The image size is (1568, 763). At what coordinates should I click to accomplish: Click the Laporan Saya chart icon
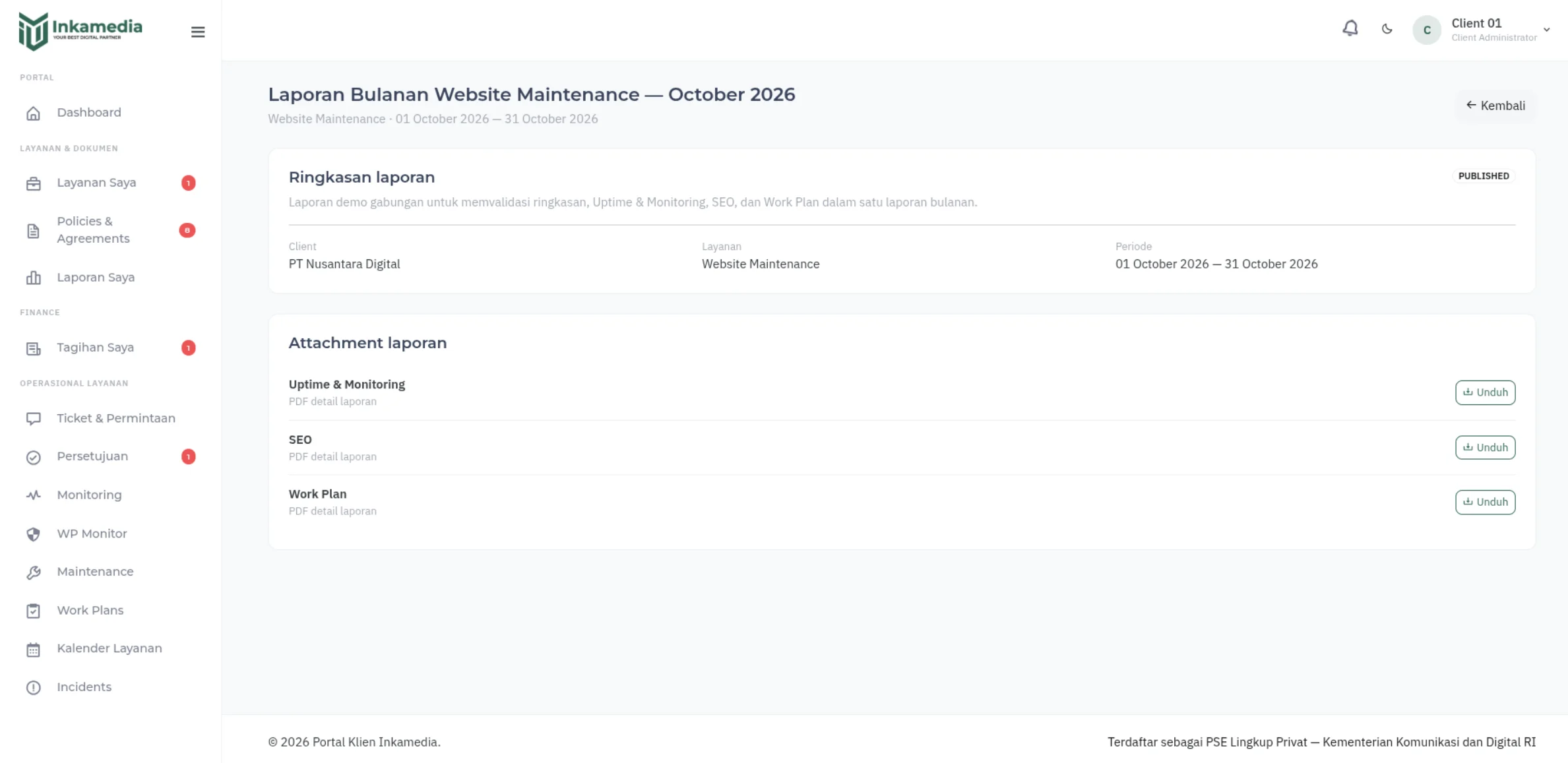coord(33,278)
